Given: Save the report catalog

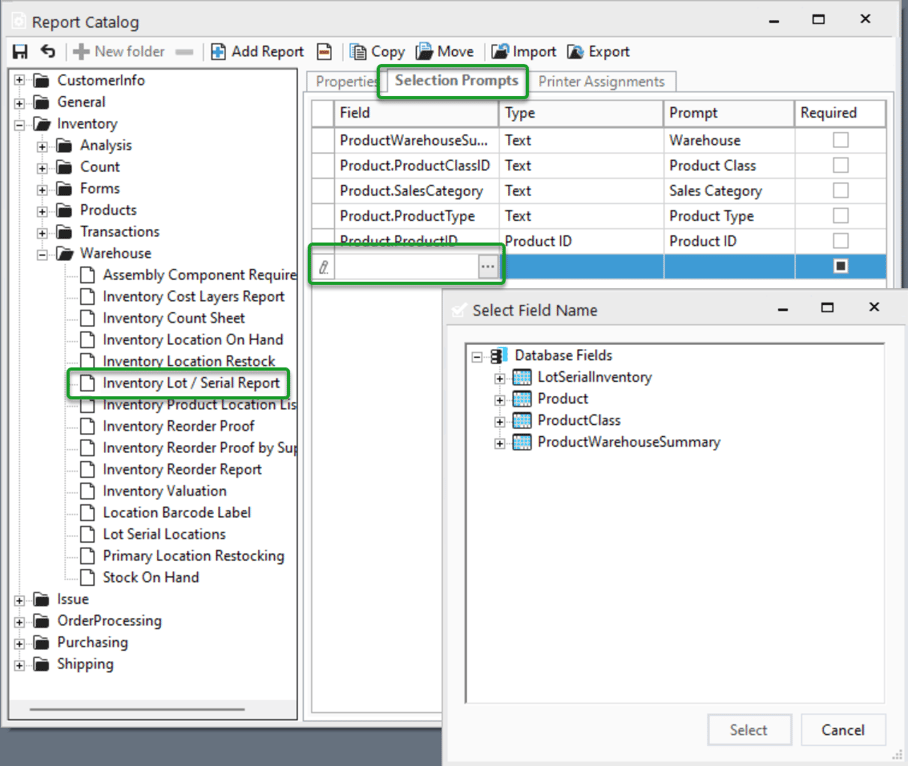Looking at the screenshot, I should [19, 51].
